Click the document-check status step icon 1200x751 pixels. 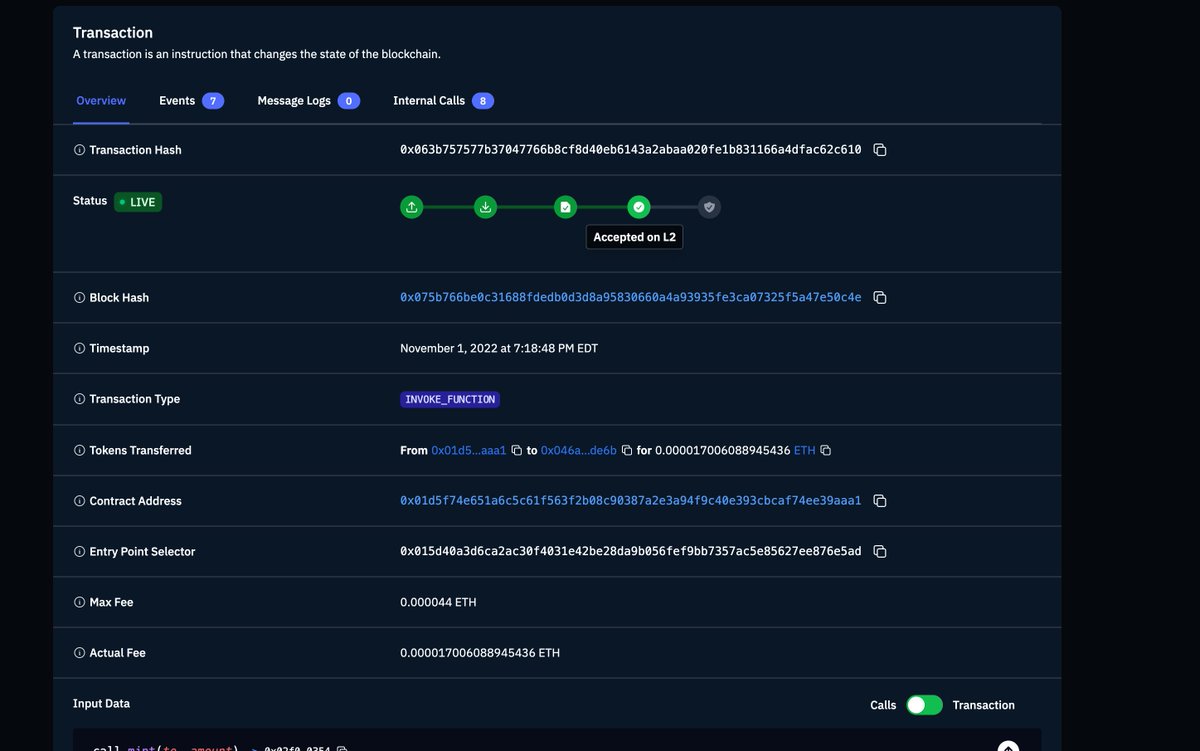pyautogui.click(x=566, y=207)
